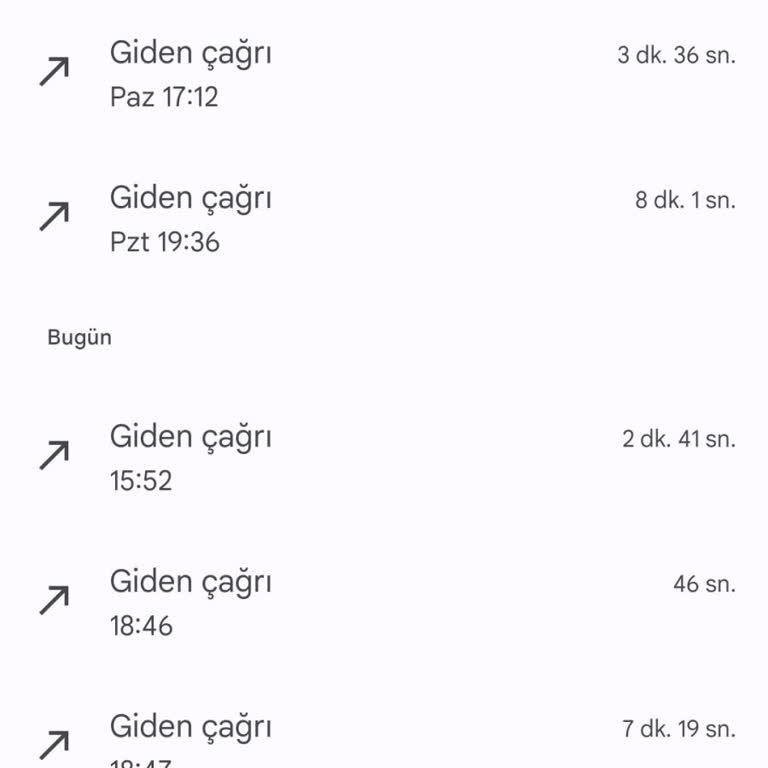Tap the 7 dk. 19 sn. duration
768x768 pixels.
pyautogui.click(x=679, y=729)
